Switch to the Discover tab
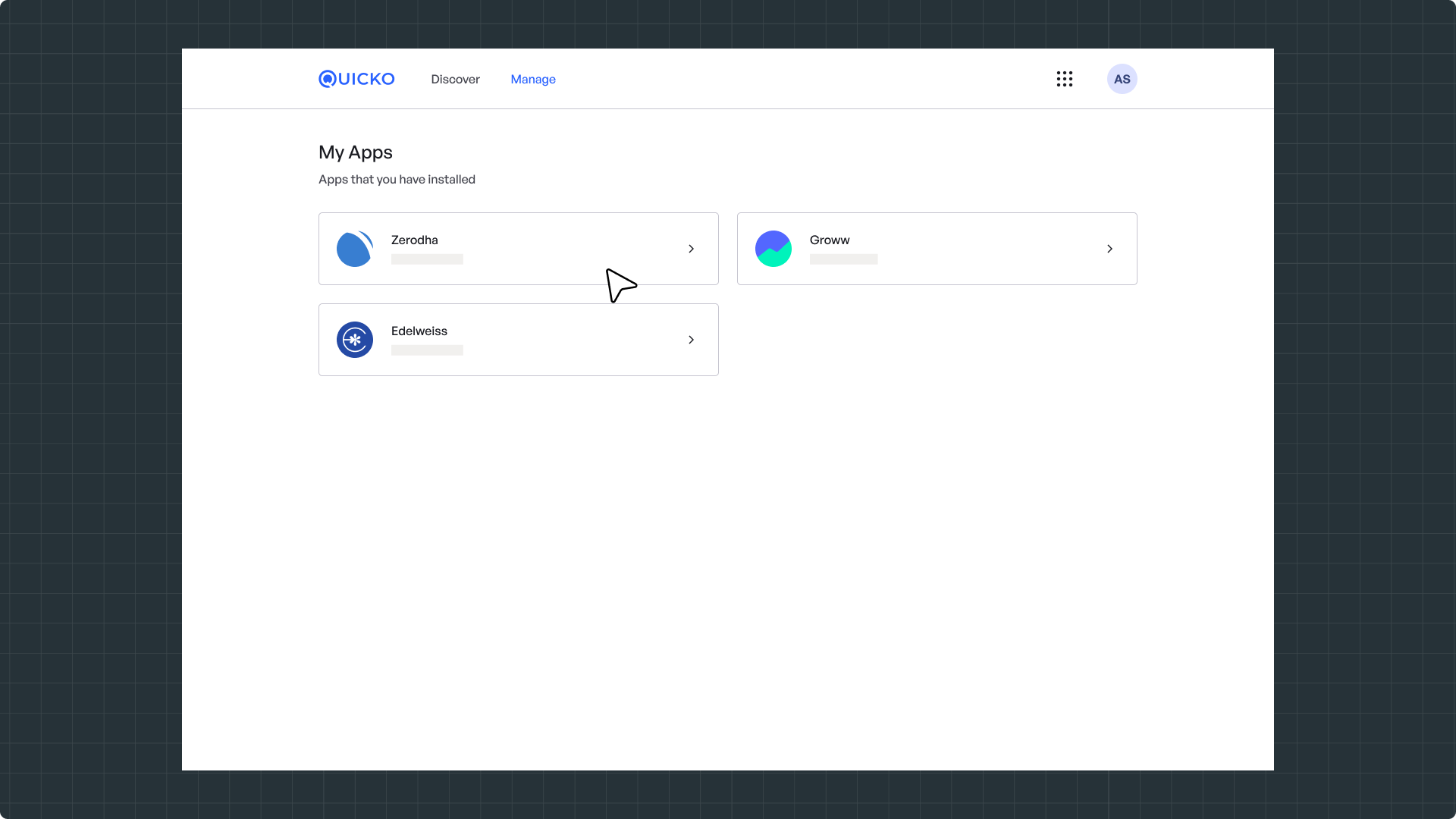Screen dimensions: 1456x819 coord(455,79)
